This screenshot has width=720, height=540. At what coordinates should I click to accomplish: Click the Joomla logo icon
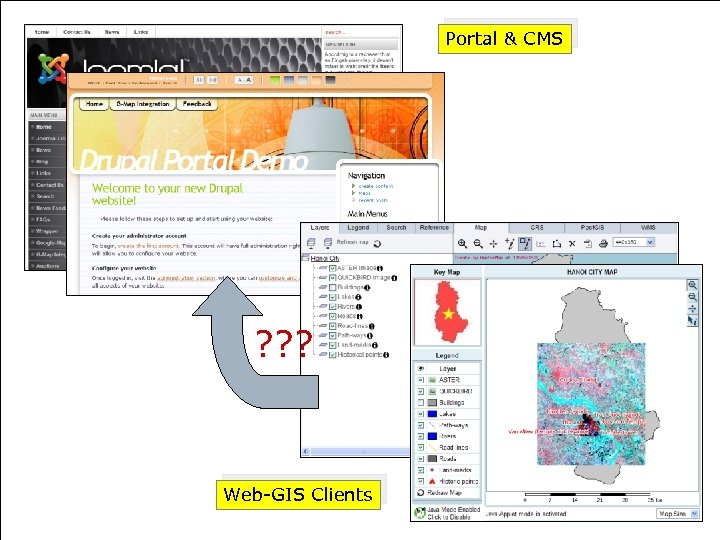tap(53, 68)
